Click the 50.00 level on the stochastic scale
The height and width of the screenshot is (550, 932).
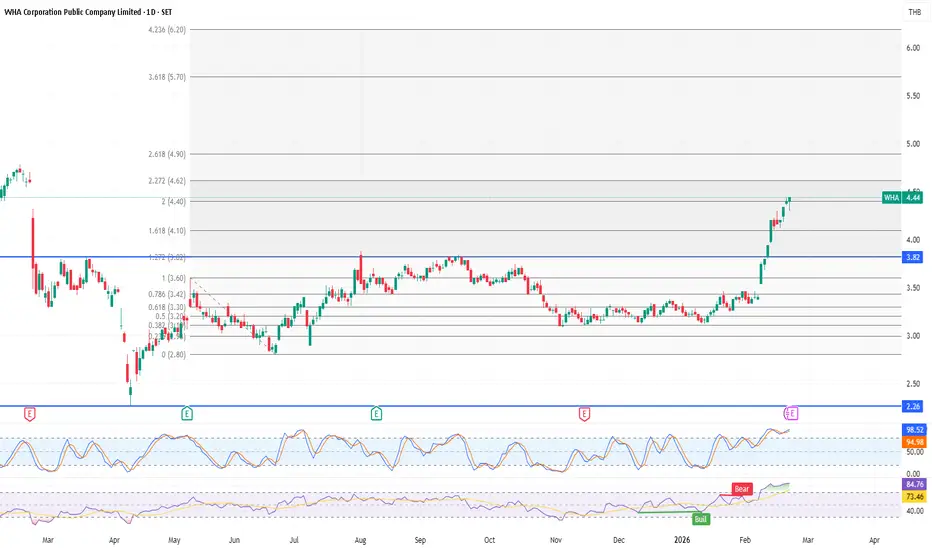pos(914,452)
